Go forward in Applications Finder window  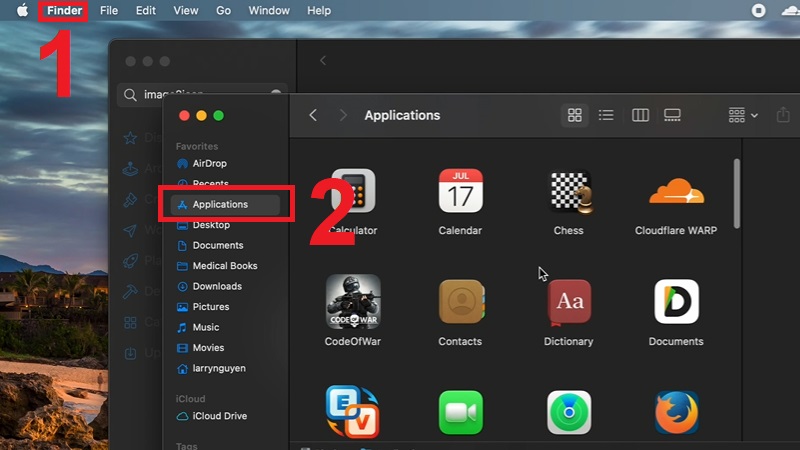343,115
